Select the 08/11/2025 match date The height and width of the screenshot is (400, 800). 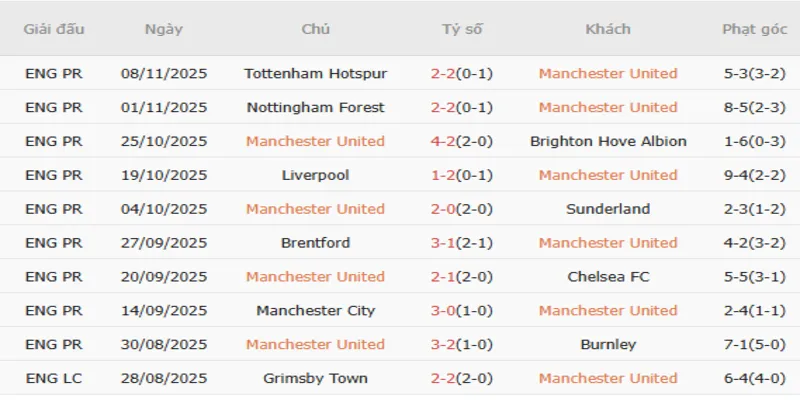coord(164,73)
